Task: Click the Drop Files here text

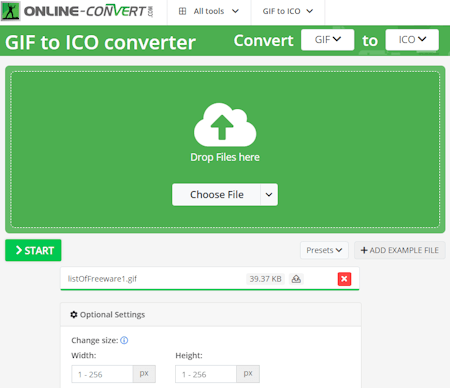Action: pos(225,157)
